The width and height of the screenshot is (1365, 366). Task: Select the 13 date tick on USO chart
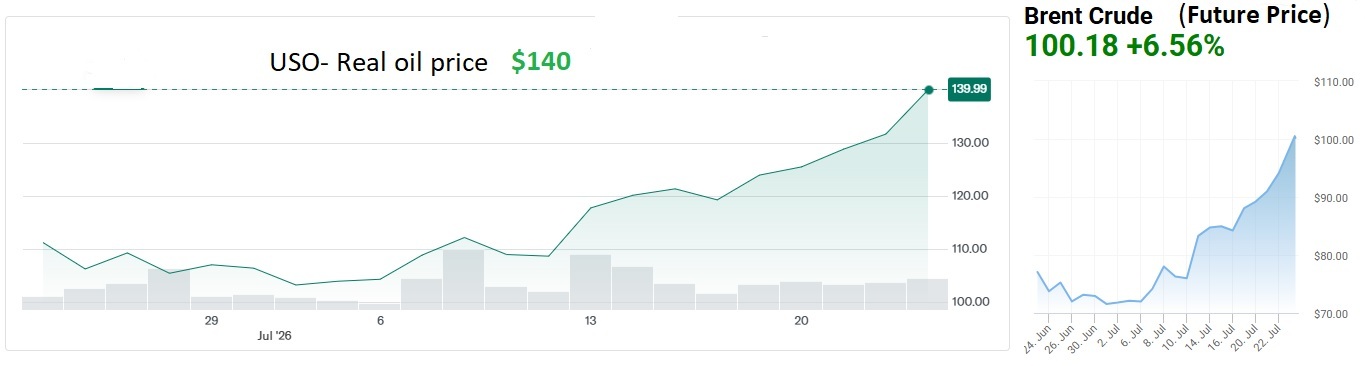pyautogui.click(x=591, y=321)
